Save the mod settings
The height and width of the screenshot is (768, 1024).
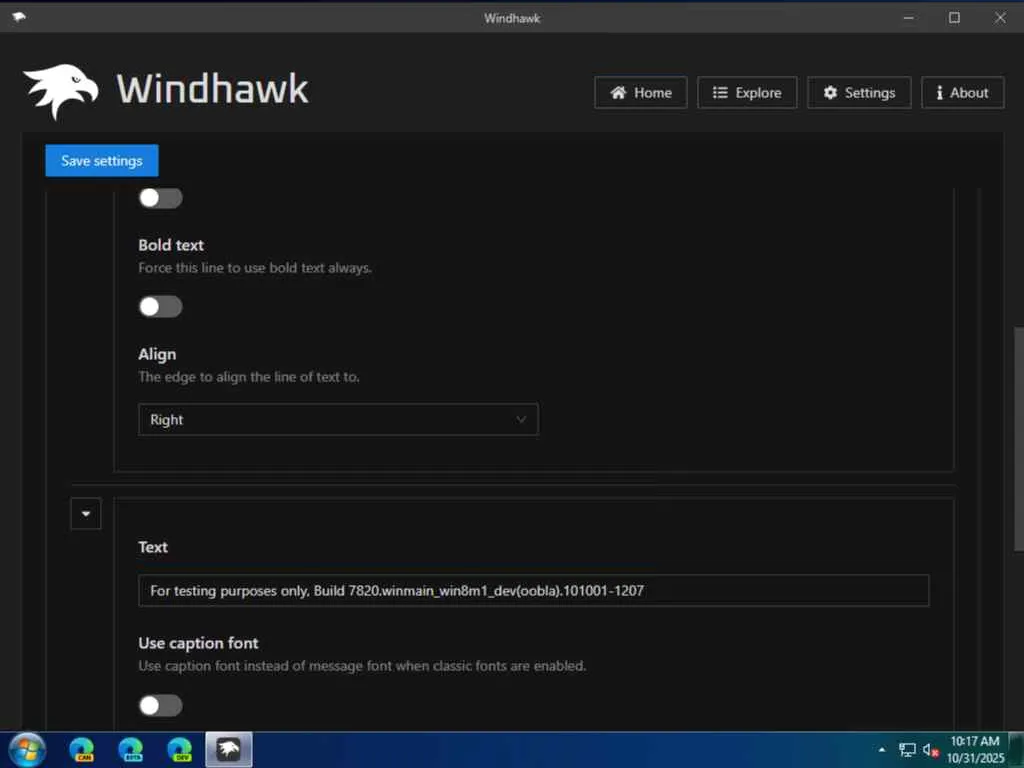pos(102,161)
